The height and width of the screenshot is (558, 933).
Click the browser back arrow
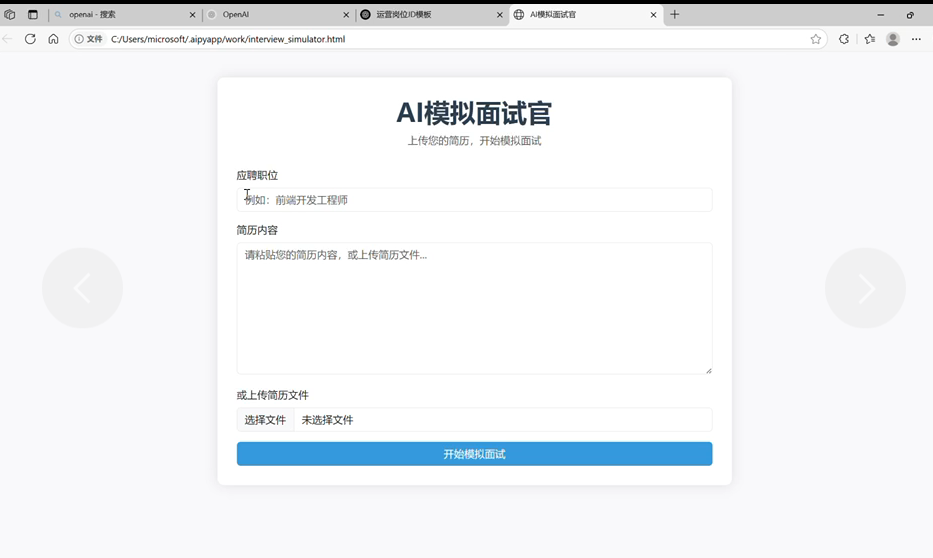click(7, 39)
